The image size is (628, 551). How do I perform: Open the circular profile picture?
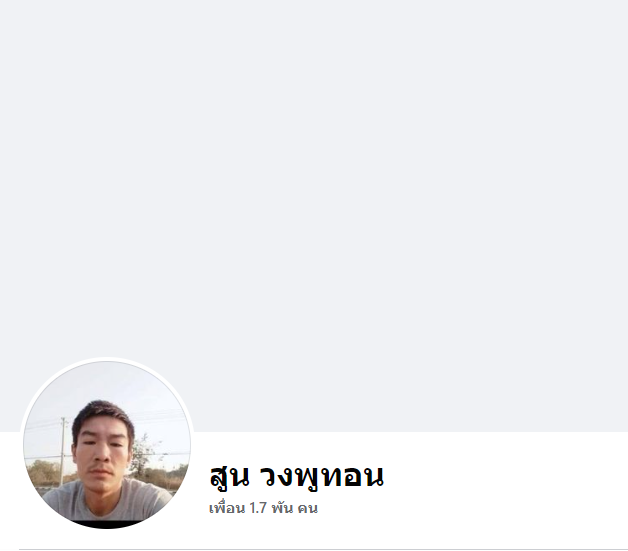(x=107, y=444)
